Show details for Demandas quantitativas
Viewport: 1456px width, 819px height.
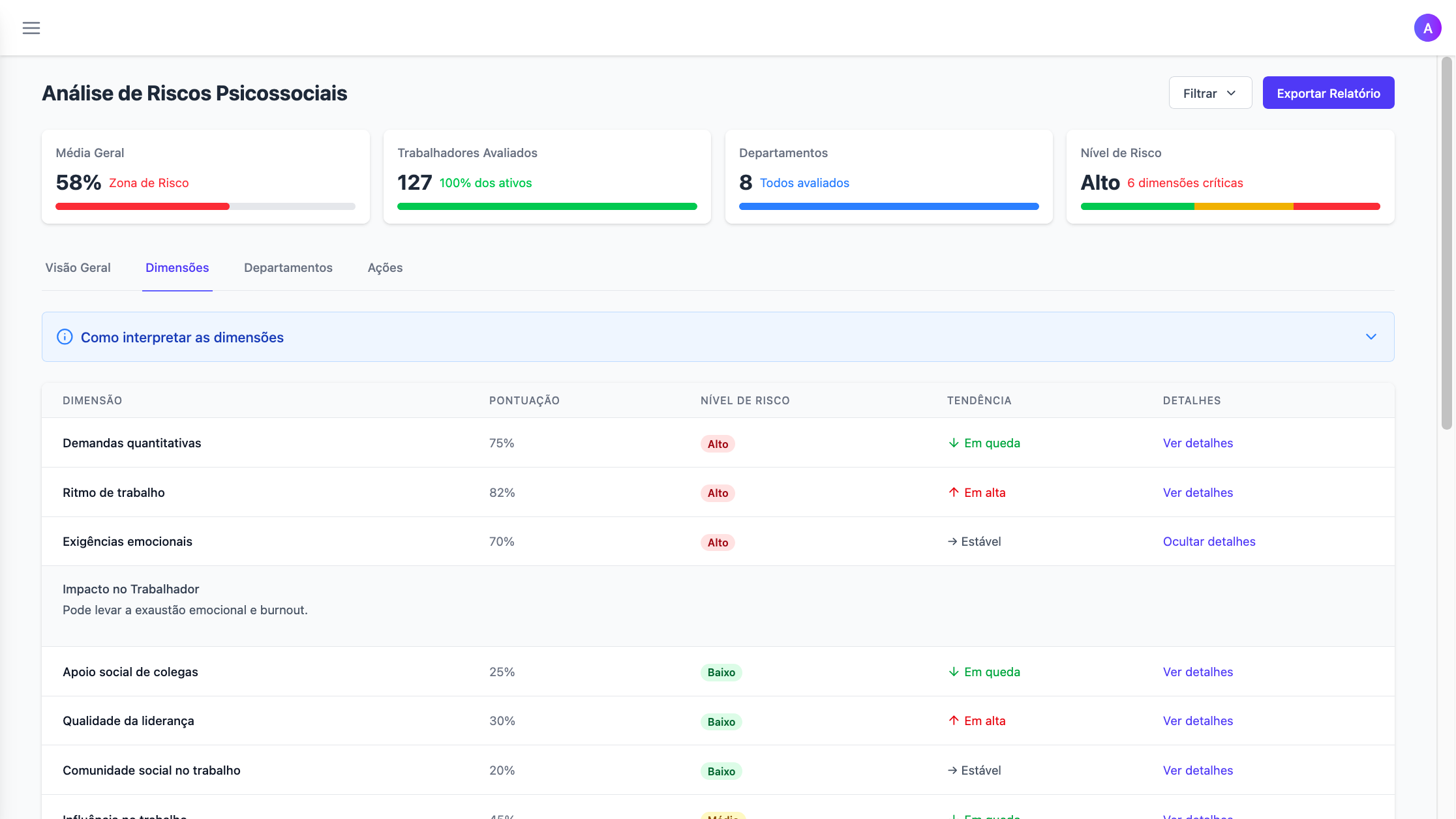(x=1198, y=443)
